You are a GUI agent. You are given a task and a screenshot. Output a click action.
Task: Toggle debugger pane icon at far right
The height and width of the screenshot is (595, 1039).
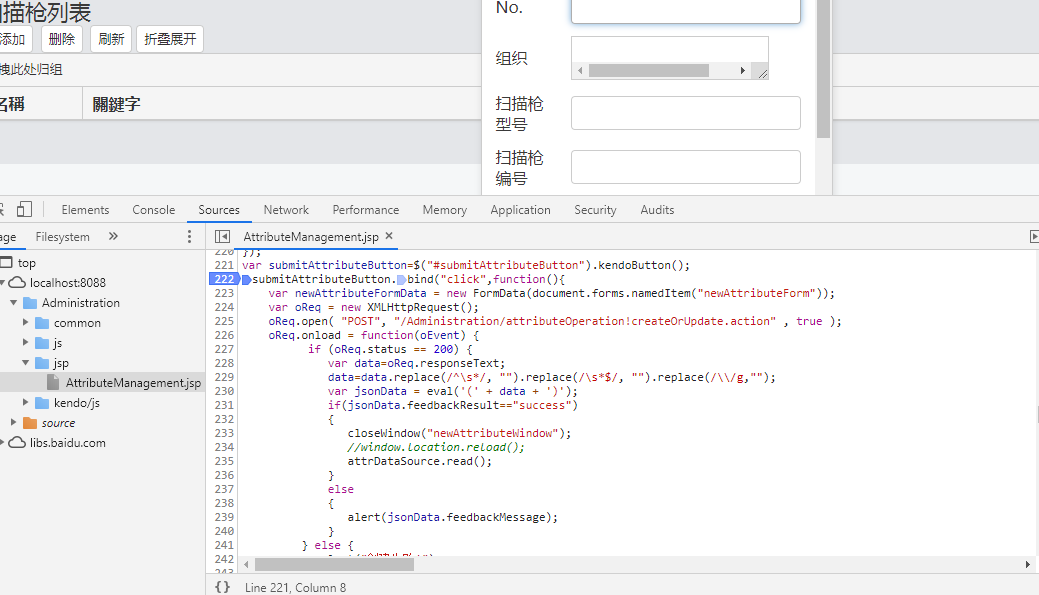tap(1034, 237)
